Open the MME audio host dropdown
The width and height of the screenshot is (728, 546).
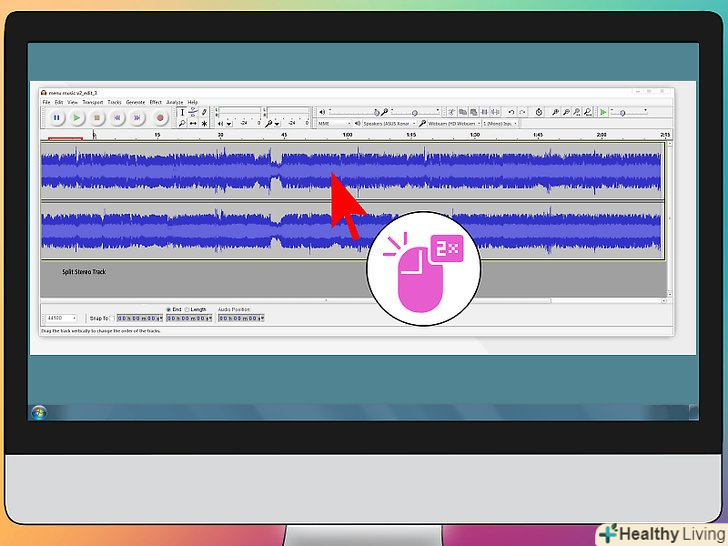pos(334,124)
